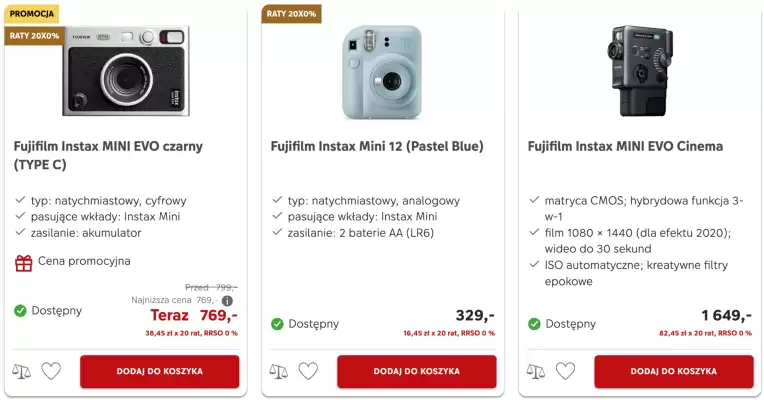This screenshot has width=764, height=400.
Task: Click RATY 20x0% badge on Instax Mini 12
Action: 291,14
